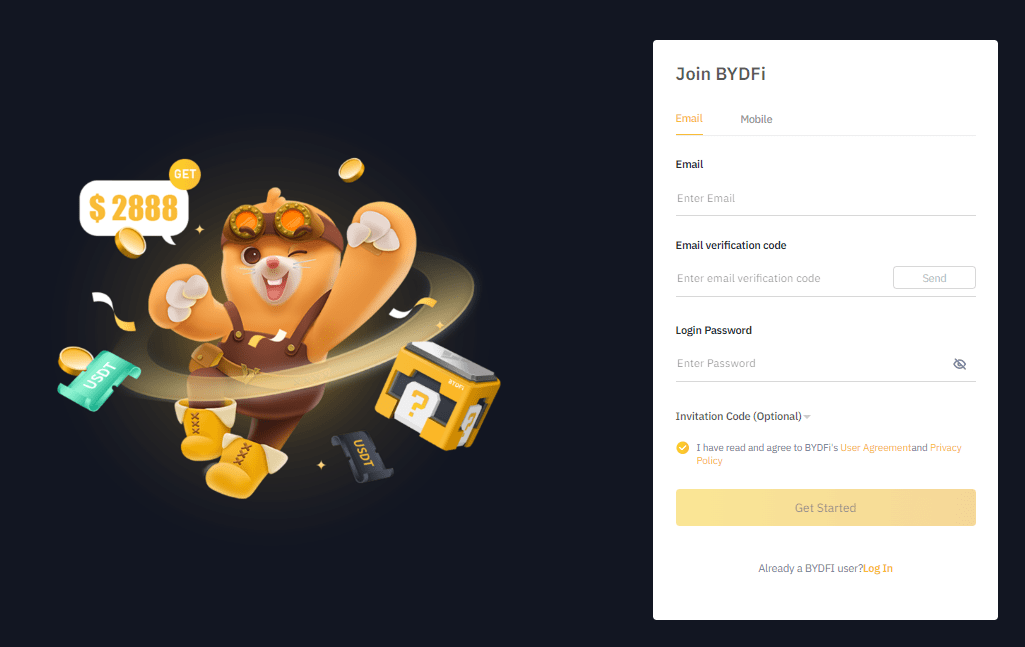
Task: Switch to the Mobile tab
Action: click(756, 119)
